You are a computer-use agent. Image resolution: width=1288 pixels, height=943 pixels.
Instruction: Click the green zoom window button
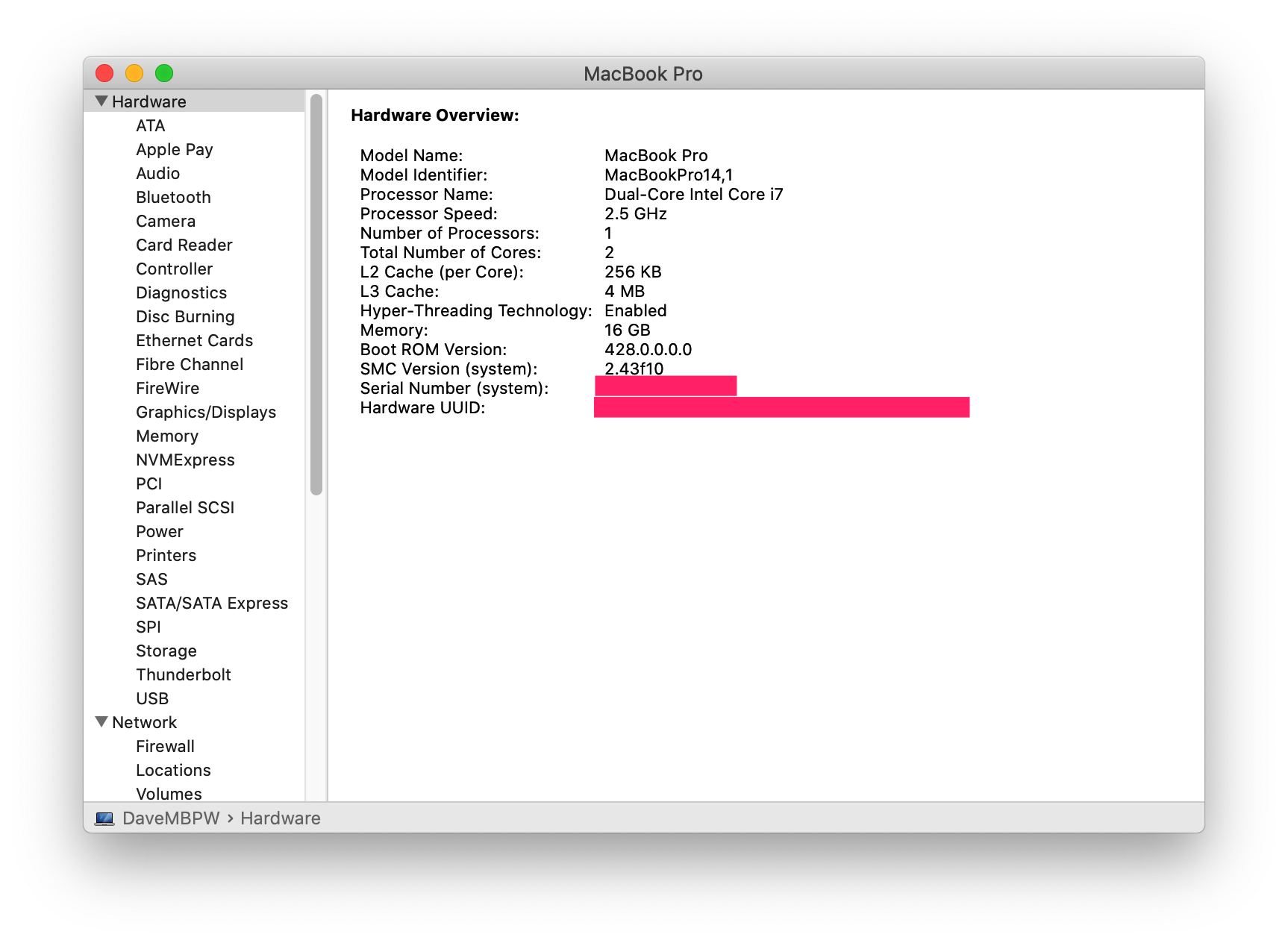tap(164, 73)
